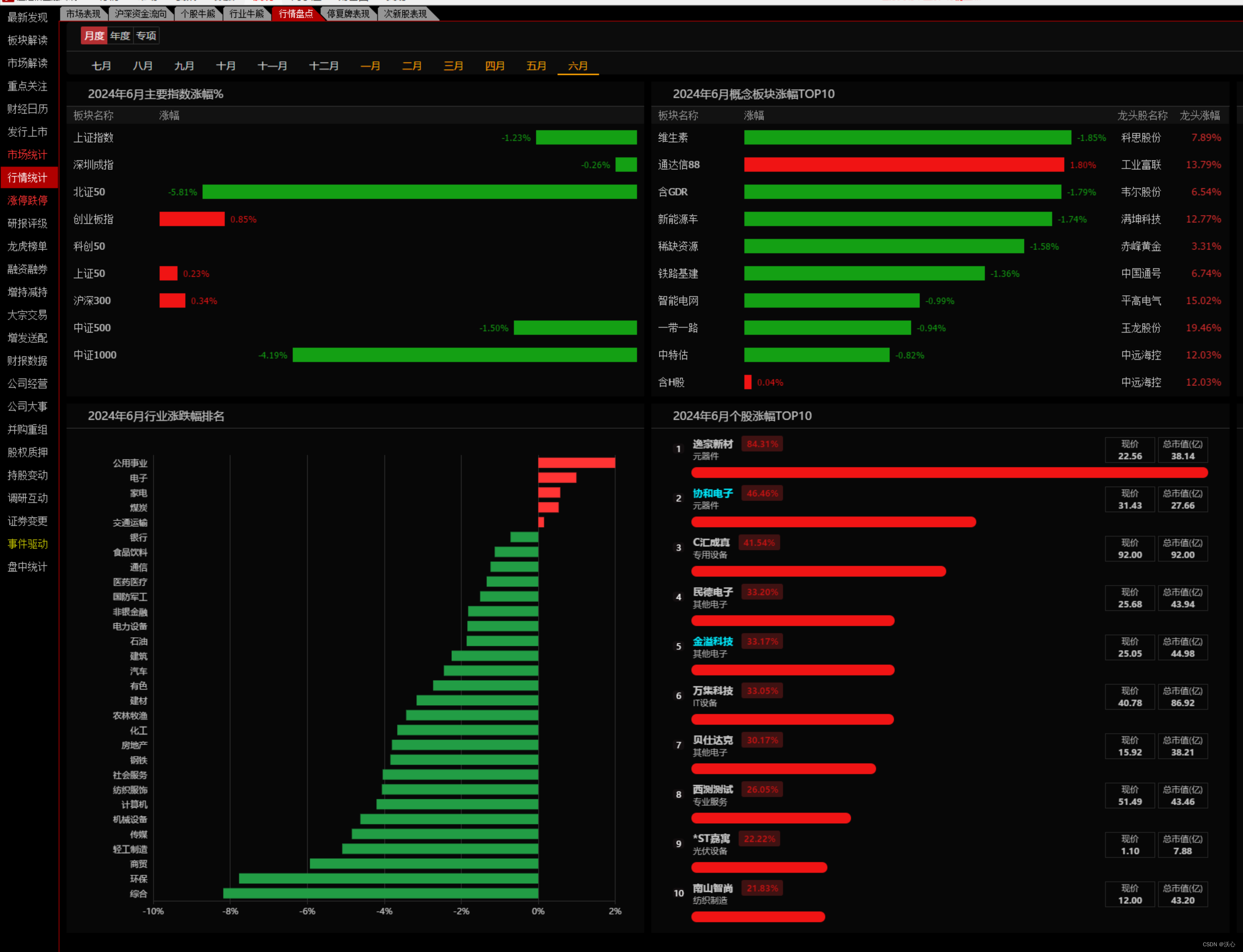The image size is (1243, 952).
Task: Open stock 金溢科技 in the TOP10 list
Action: tap(712, 642)
